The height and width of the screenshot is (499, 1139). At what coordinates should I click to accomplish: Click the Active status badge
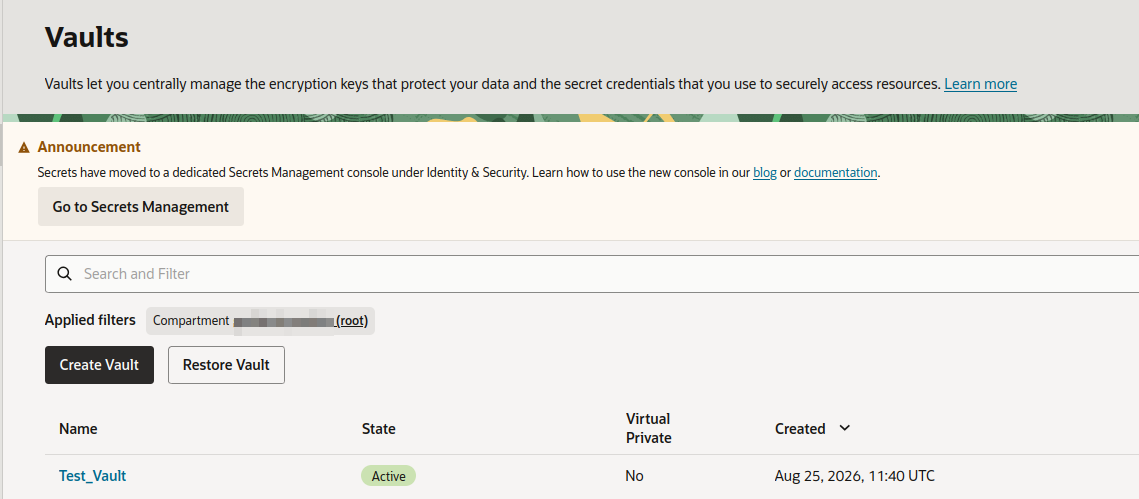(389, 476)
